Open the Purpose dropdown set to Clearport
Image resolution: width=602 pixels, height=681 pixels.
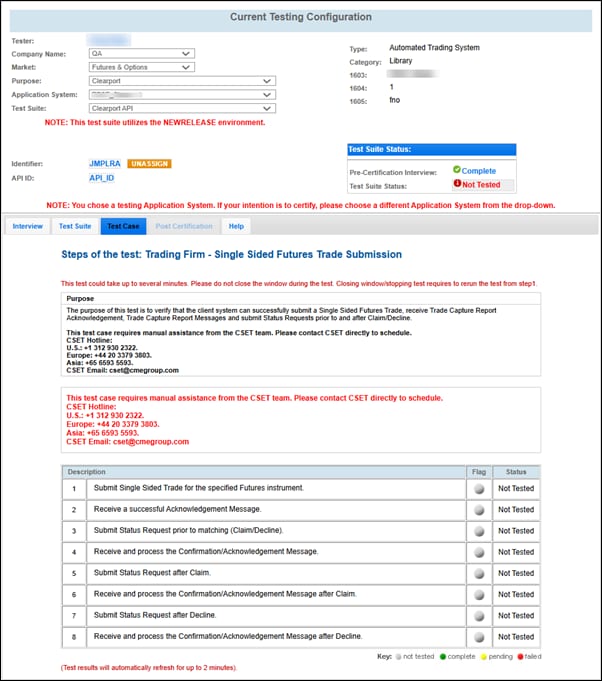point(181,81)
